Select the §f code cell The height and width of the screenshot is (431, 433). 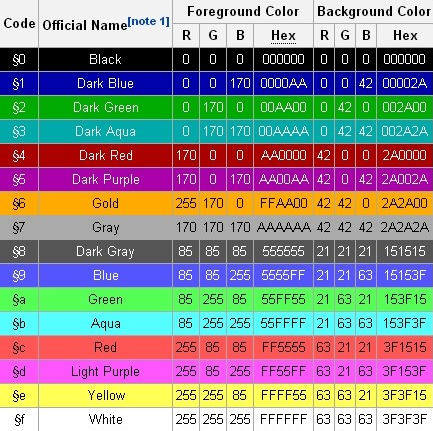pyautogui.click(x=19, y=419)
